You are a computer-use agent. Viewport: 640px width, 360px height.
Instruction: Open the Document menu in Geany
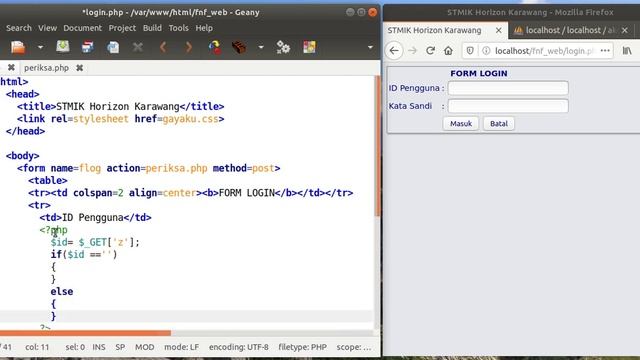[82, 28]
